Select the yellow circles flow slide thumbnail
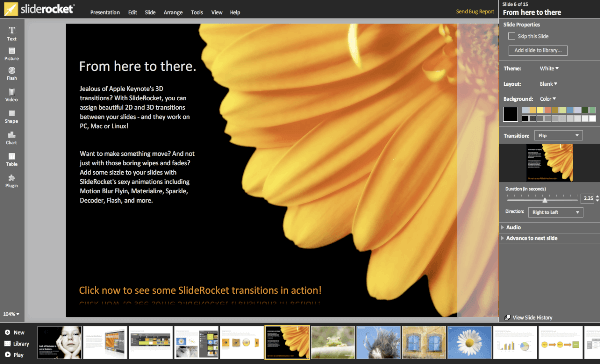 click(x=560, y=342)
